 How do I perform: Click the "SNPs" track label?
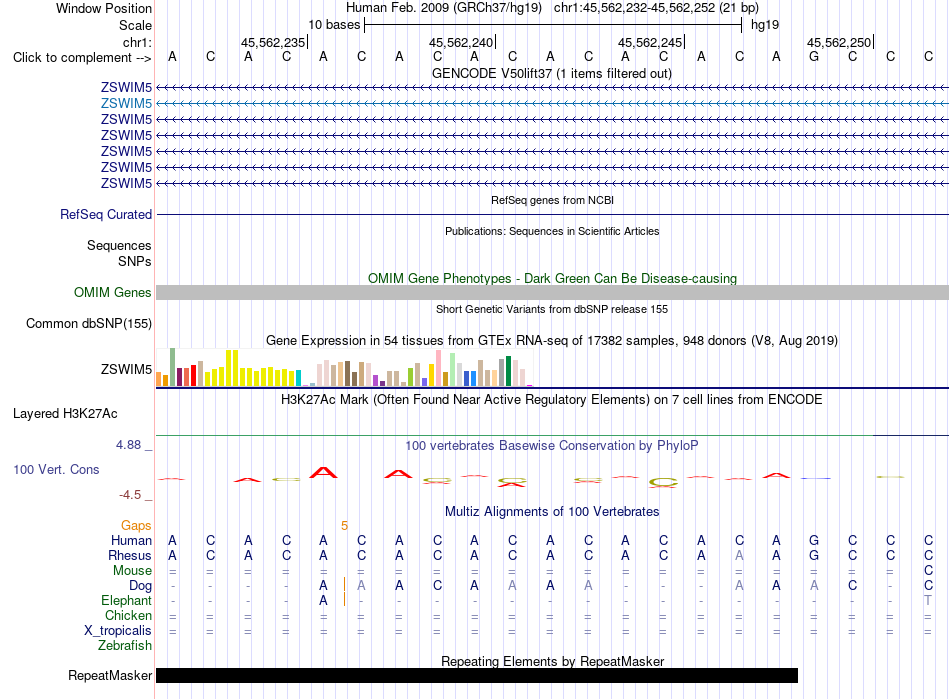(135, 261)
